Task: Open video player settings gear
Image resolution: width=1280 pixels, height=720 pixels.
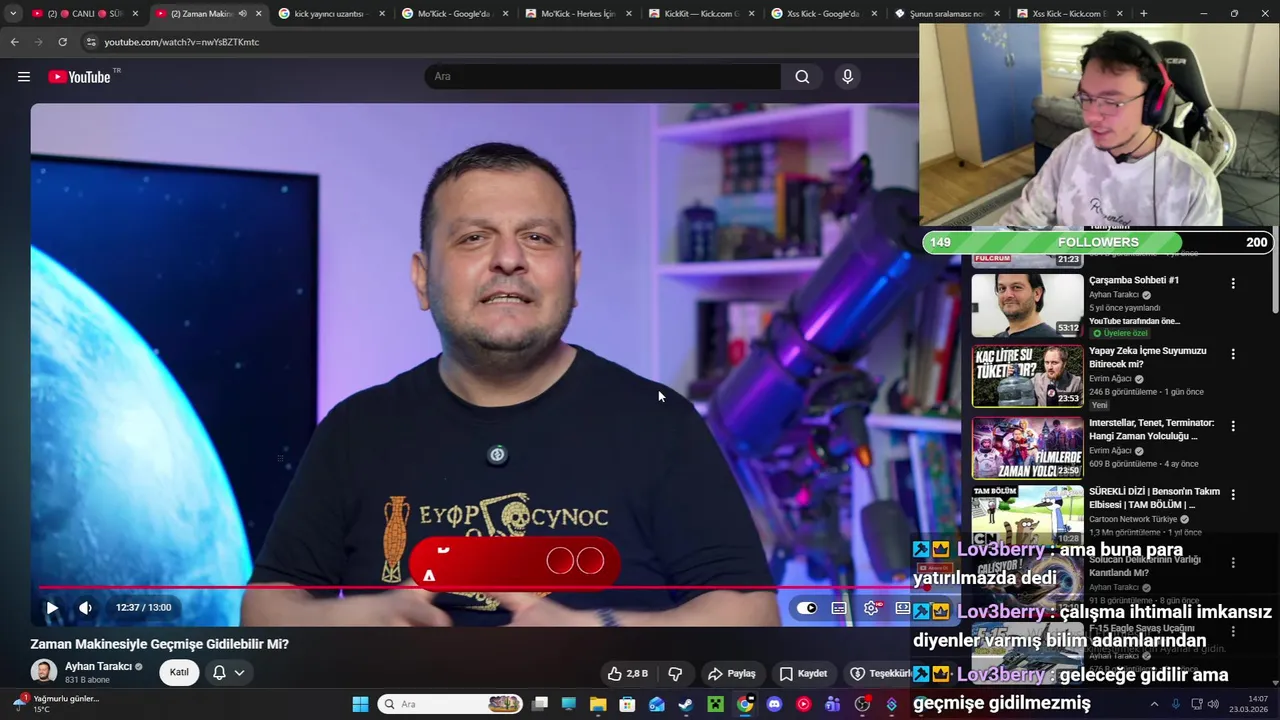Action: [x=872, y=608]
